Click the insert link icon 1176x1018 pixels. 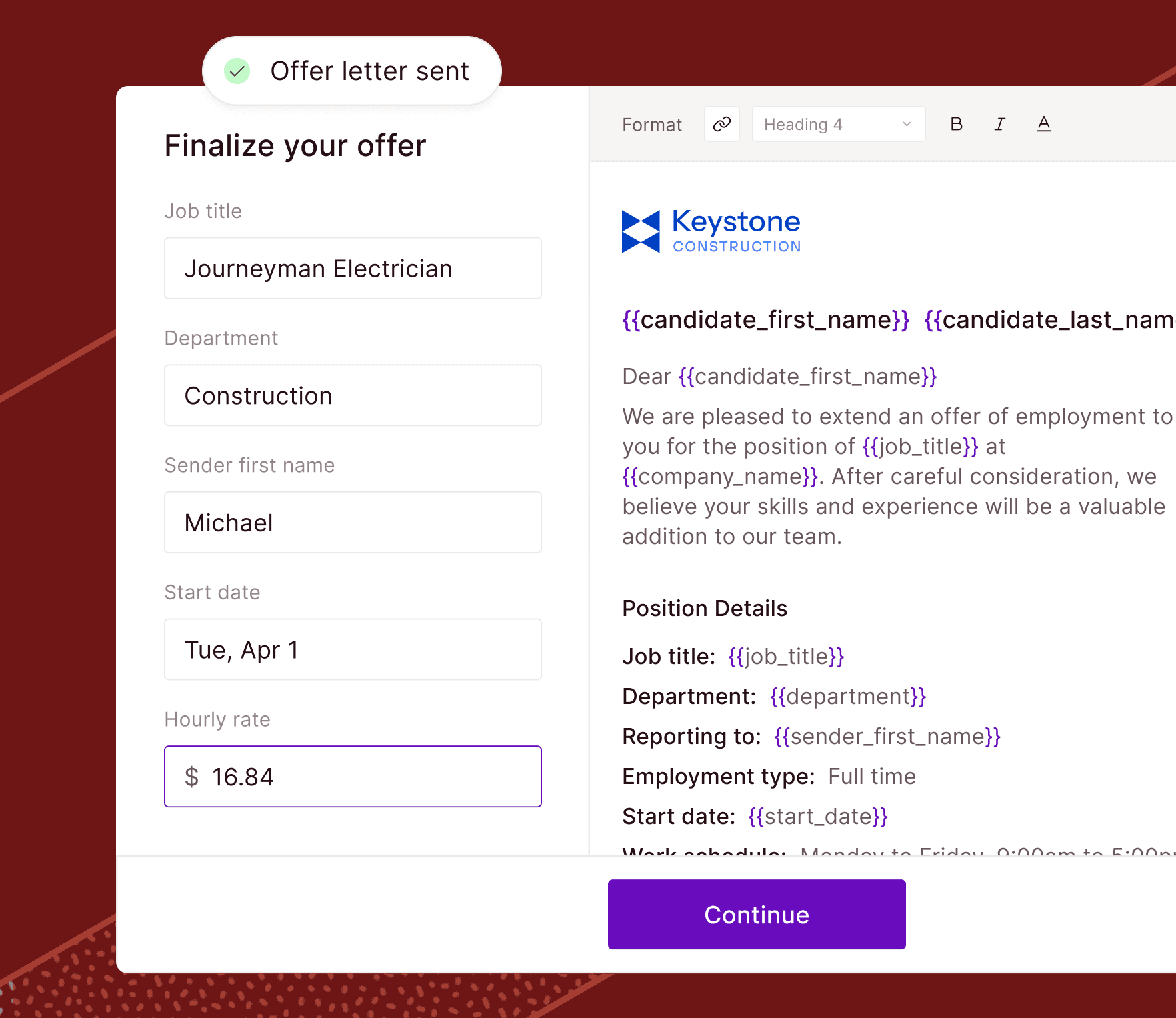tap(722, 124)
